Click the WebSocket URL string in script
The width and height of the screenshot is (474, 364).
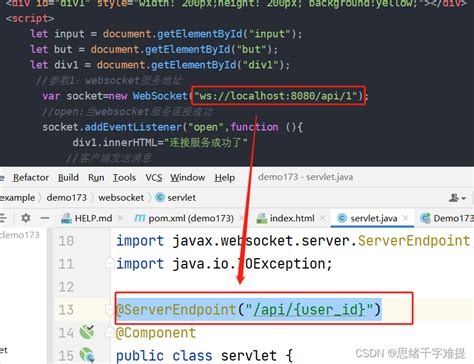pyautogui.click(x=276, y=96)
